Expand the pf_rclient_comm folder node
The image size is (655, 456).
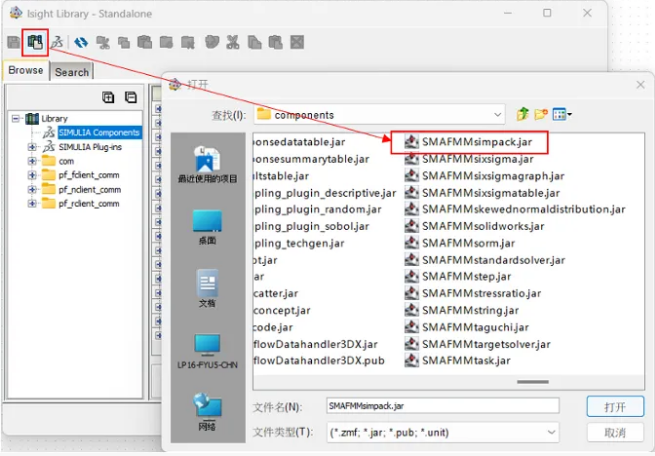click(32, 203)
